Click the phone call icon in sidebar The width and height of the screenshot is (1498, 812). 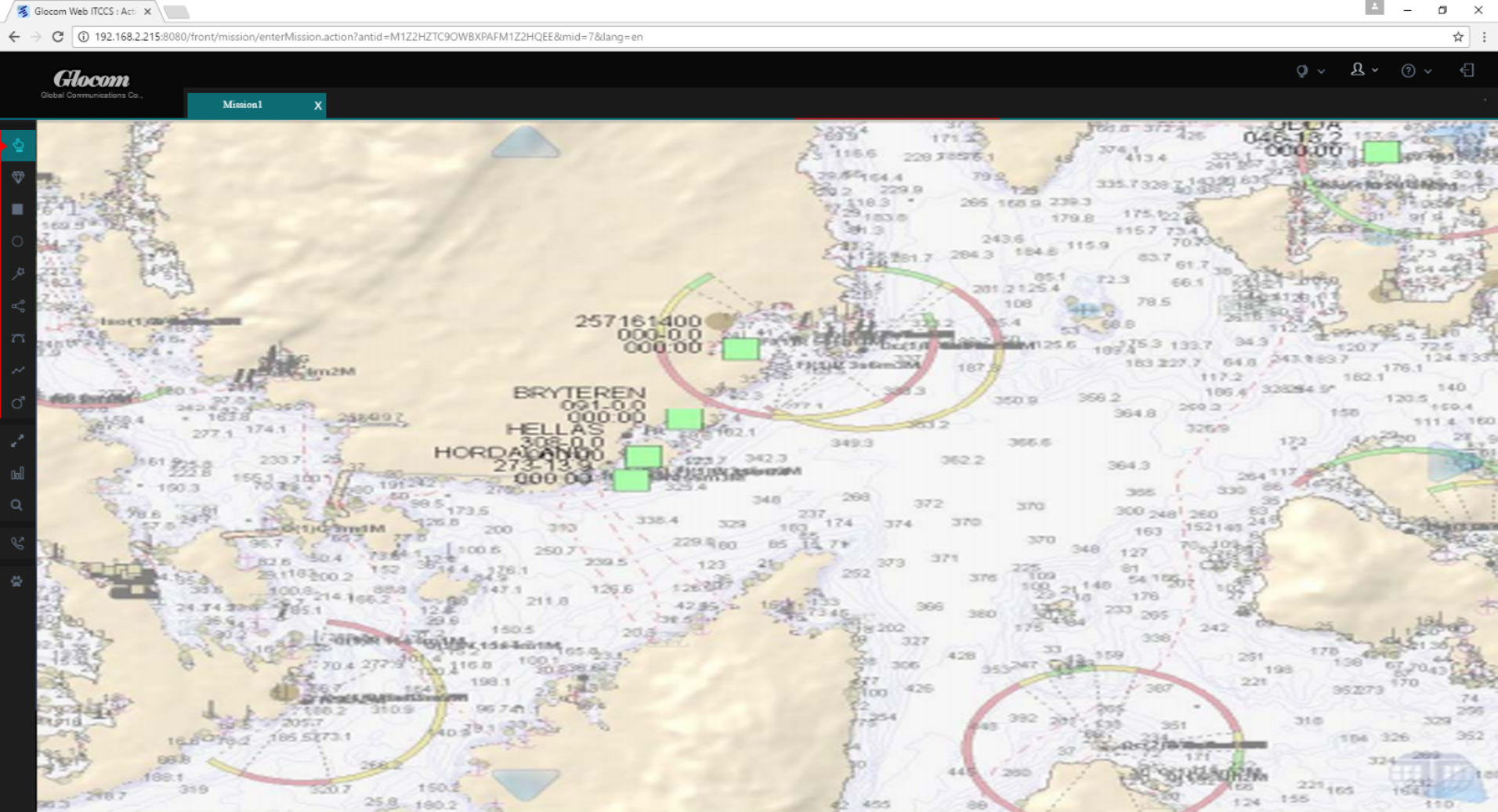17,543
